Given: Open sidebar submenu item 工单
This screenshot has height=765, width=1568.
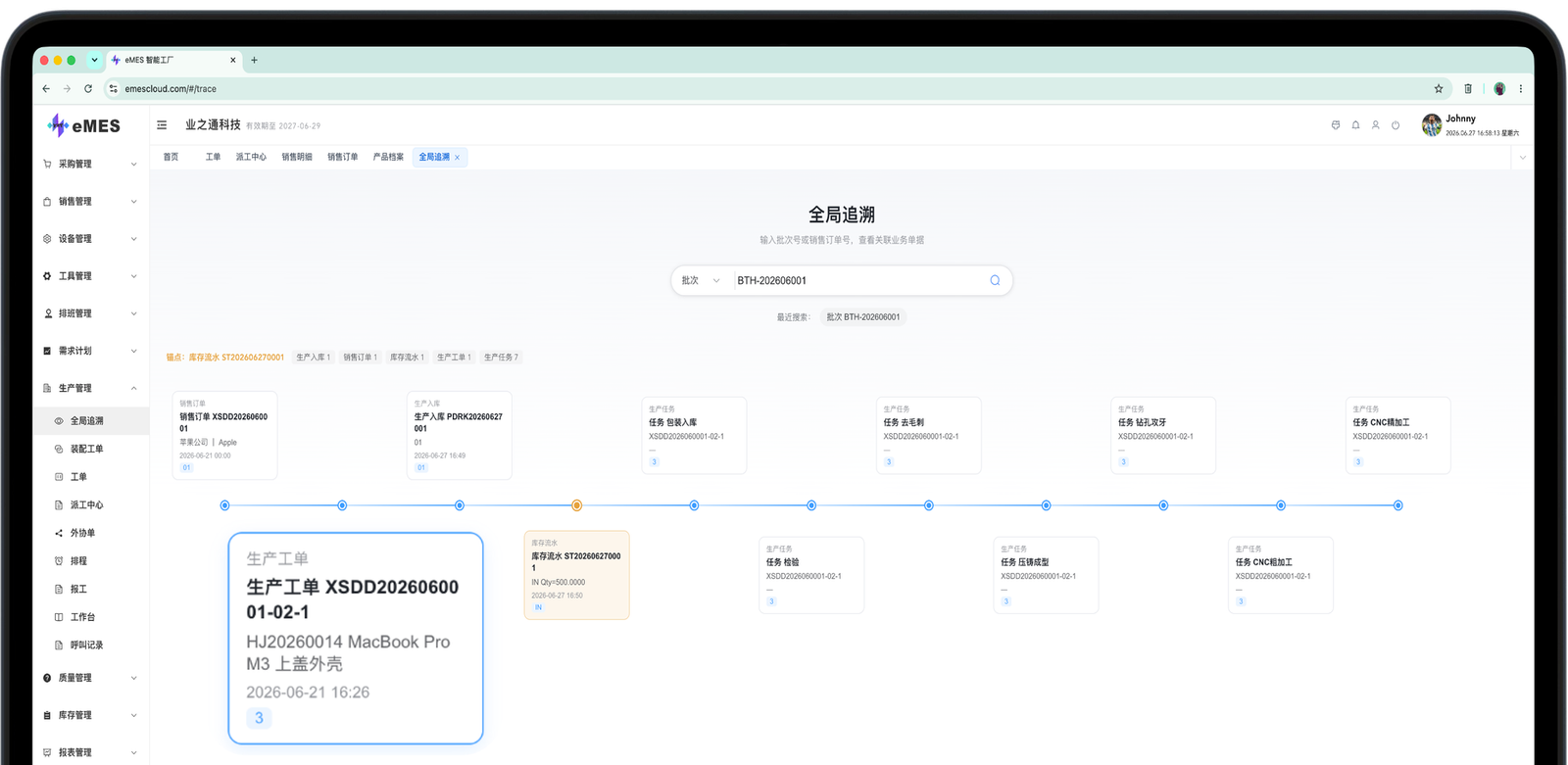Looking at the screenshot, I should tap(91, 477).
